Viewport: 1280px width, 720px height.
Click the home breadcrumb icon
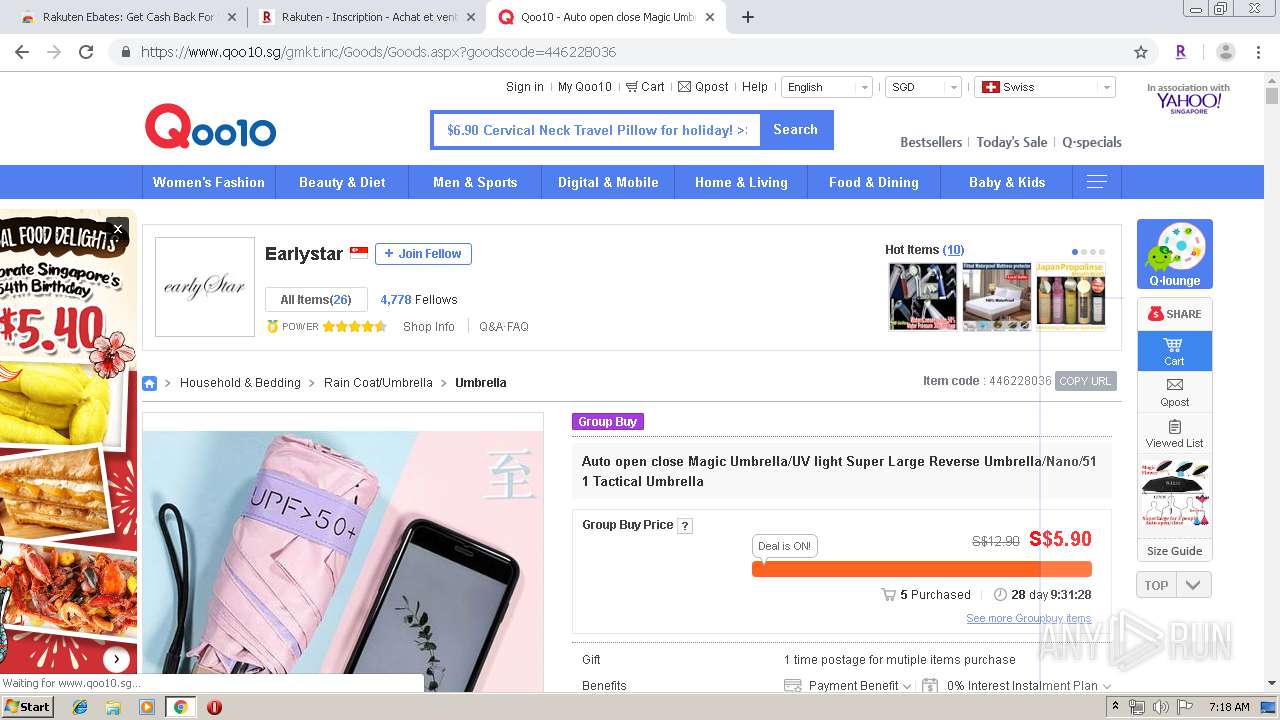[149, 383]
